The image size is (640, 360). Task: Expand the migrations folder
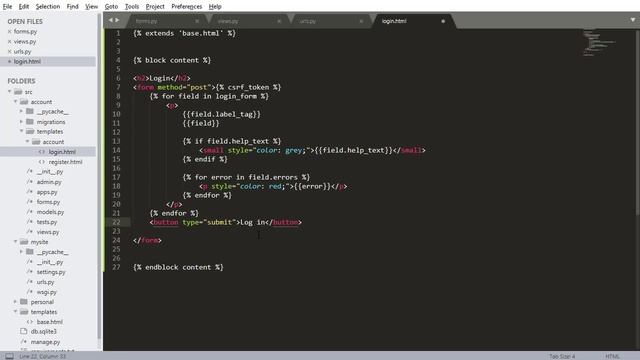pos(21,122)
